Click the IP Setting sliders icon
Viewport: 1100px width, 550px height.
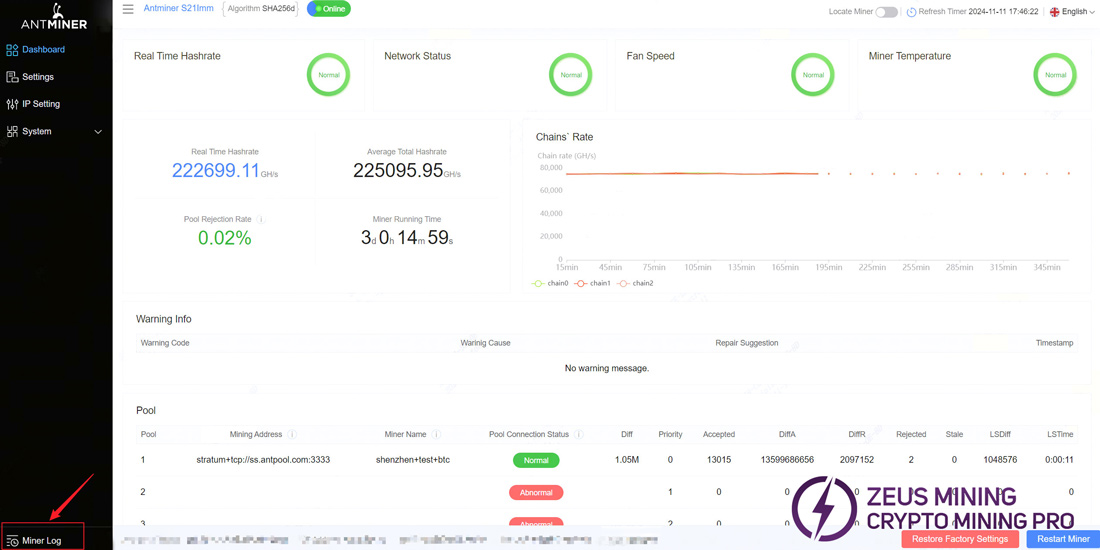(x=12, y=104)
